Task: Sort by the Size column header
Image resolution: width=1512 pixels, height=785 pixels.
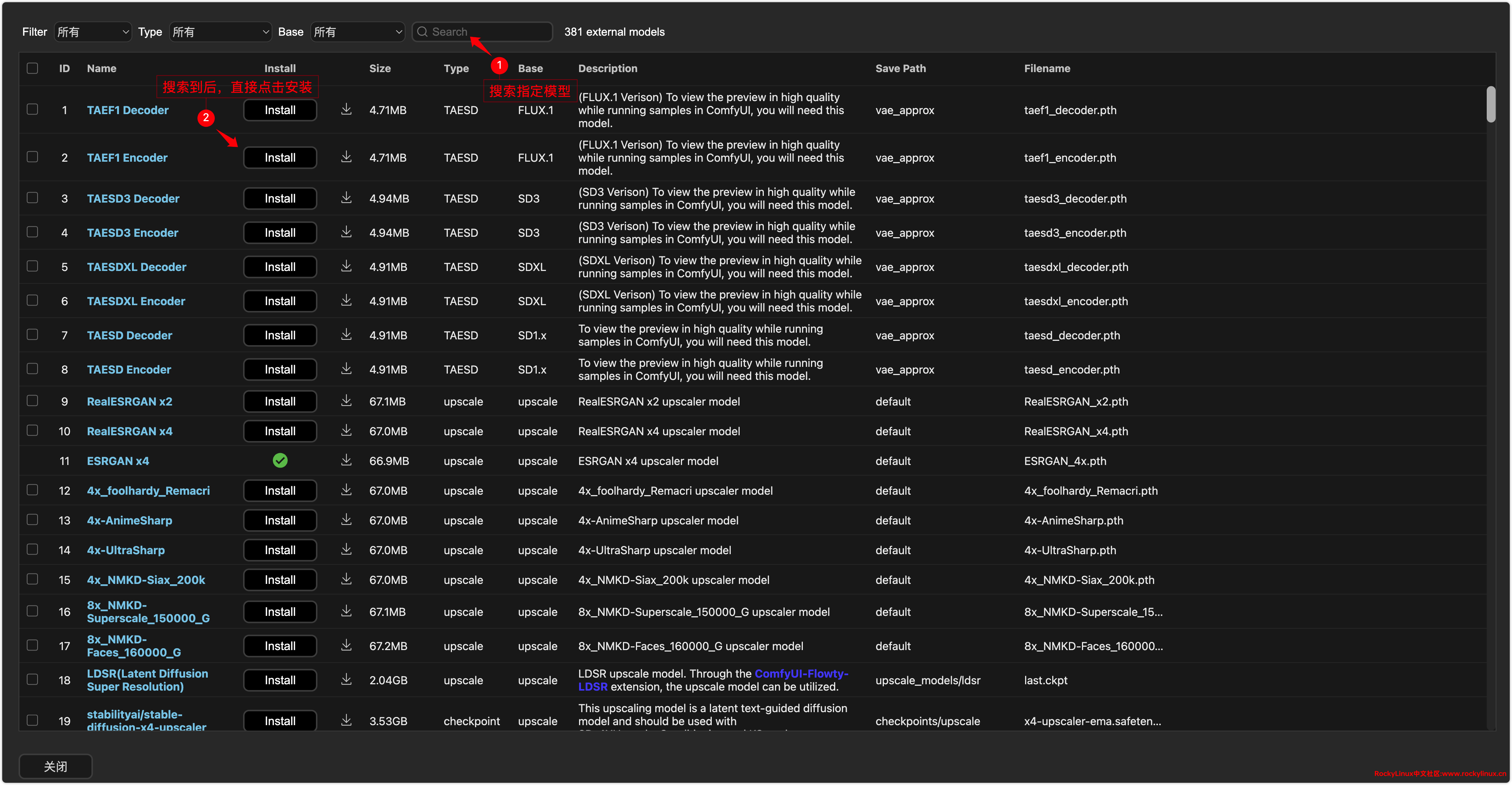Action: point(380,68)
